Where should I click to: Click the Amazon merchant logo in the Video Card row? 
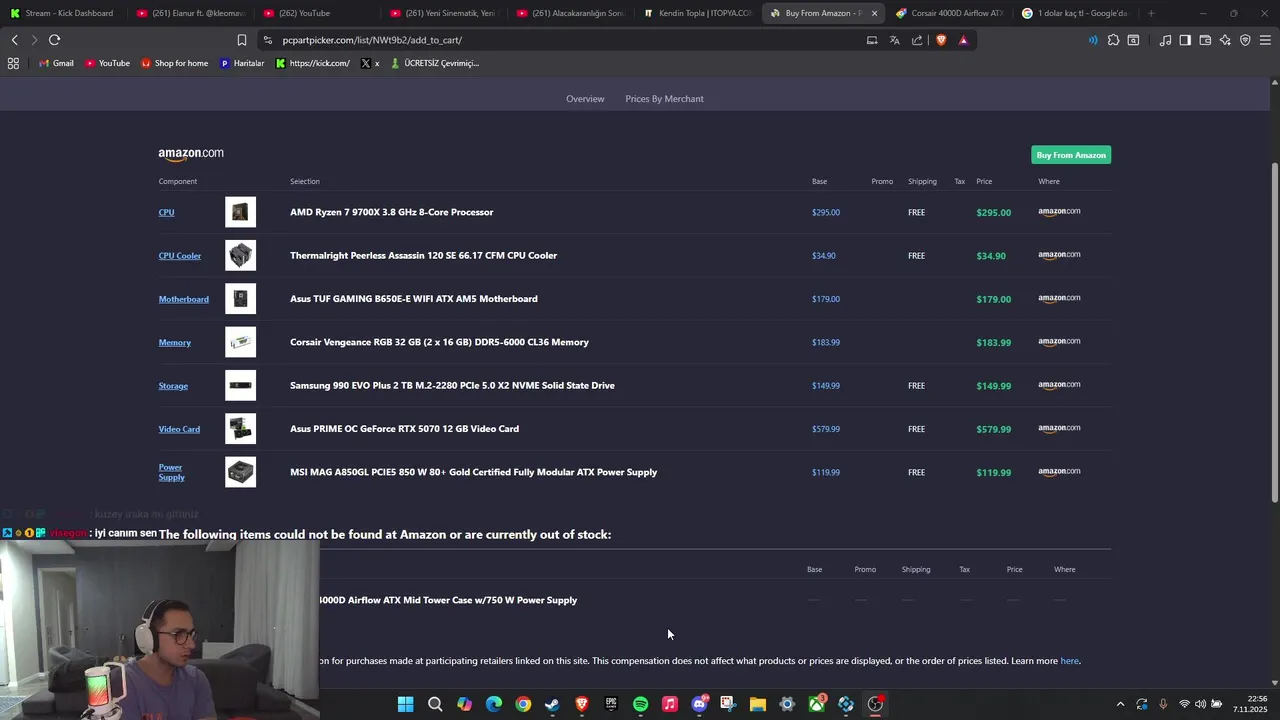click(x=1059, y=429)
